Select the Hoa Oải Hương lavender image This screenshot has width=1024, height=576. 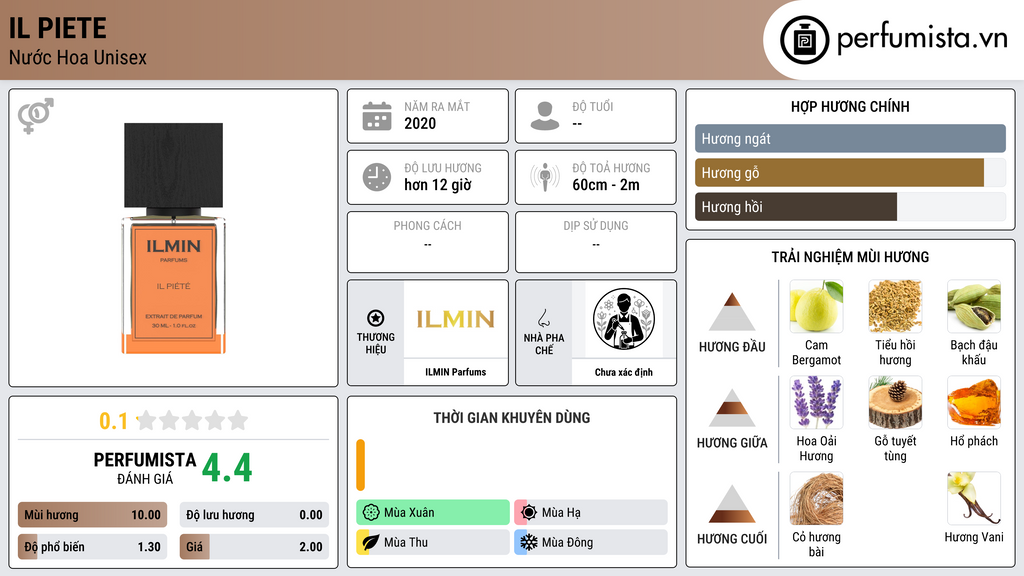[x=816, y=402]
